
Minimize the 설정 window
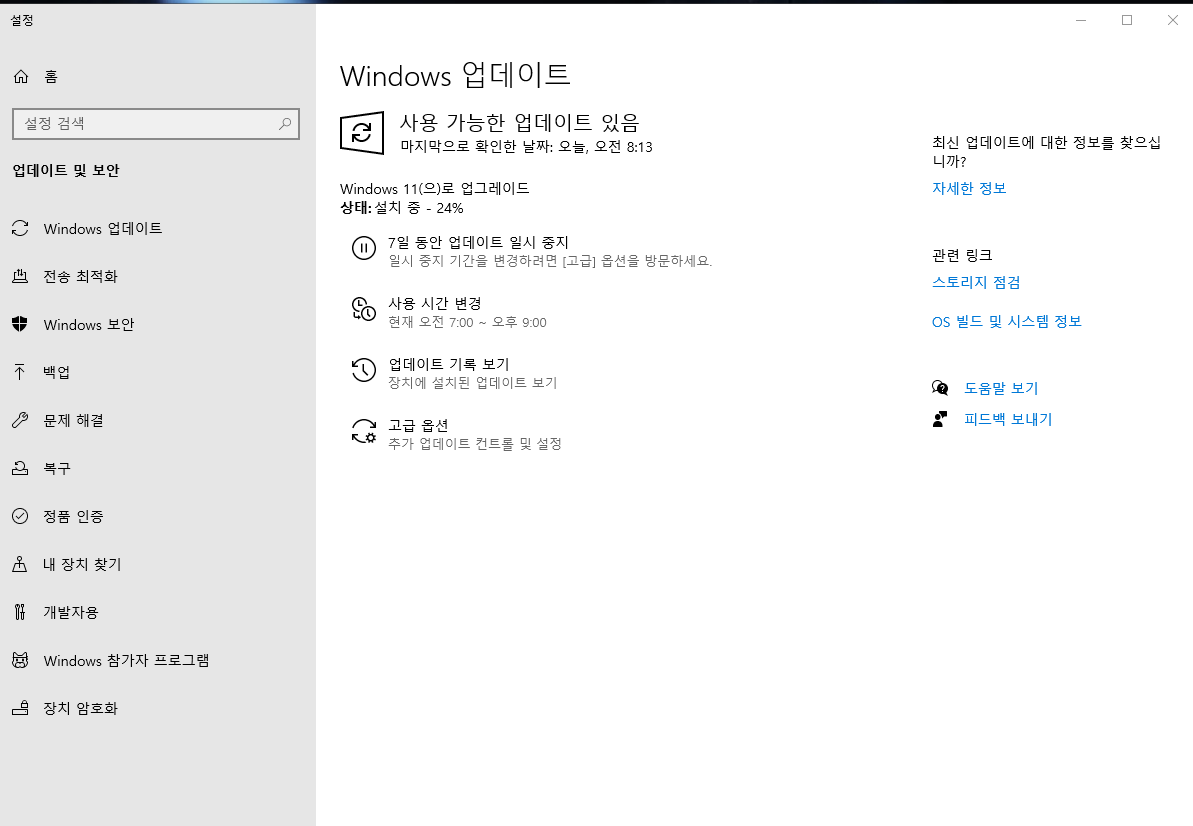1080,21
